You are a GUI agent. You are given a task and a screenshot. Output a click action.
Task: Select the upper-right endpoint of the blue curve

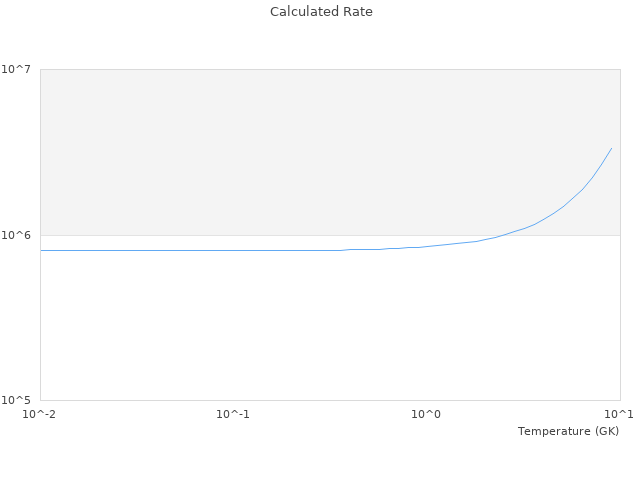coord(612,148)
